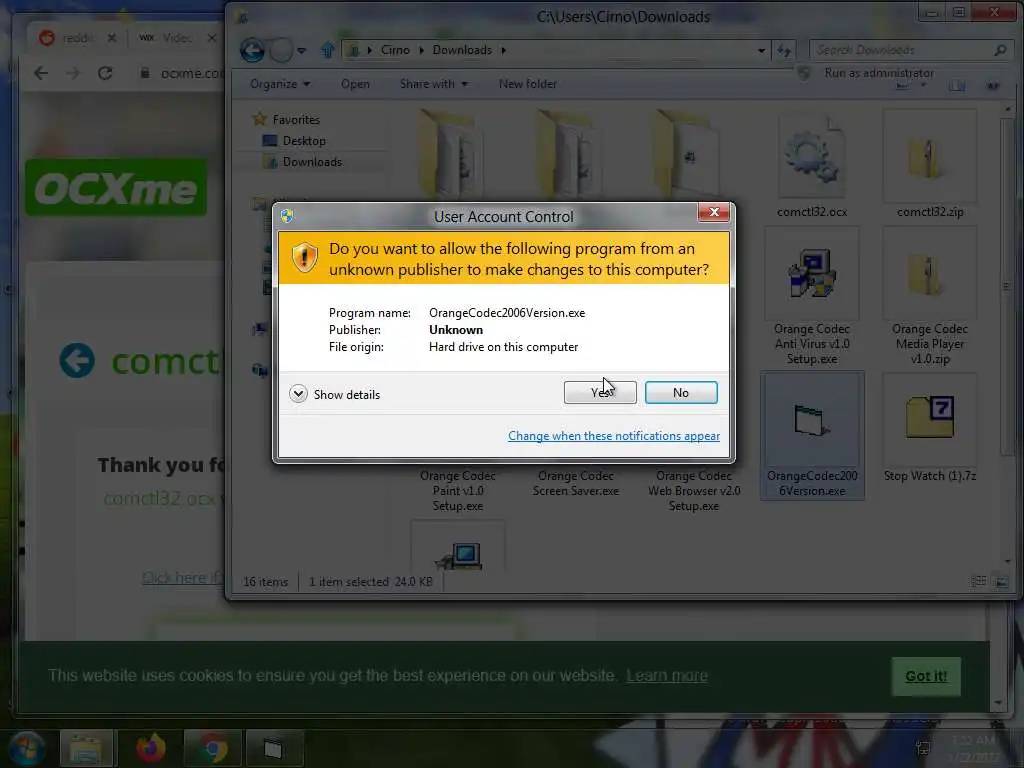Click the UAC warning shield icon

304,258
